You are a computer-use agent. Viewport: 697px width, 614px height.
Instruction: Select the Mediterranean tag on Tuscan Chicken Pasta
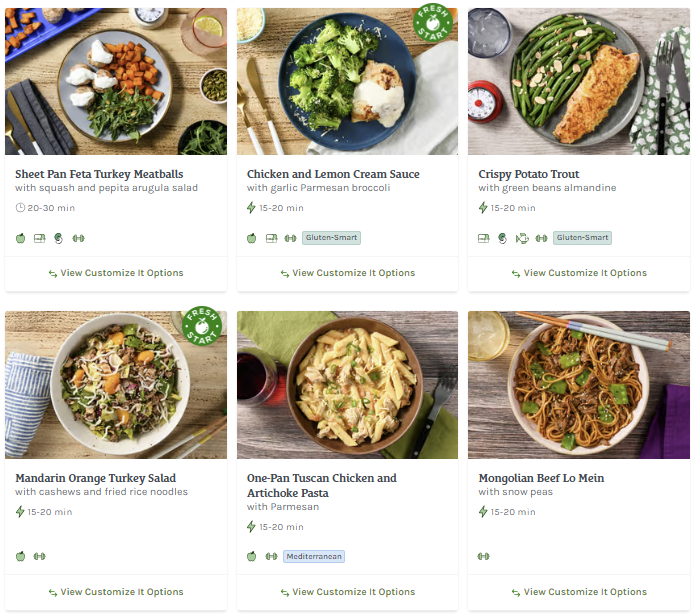[313, 556]
